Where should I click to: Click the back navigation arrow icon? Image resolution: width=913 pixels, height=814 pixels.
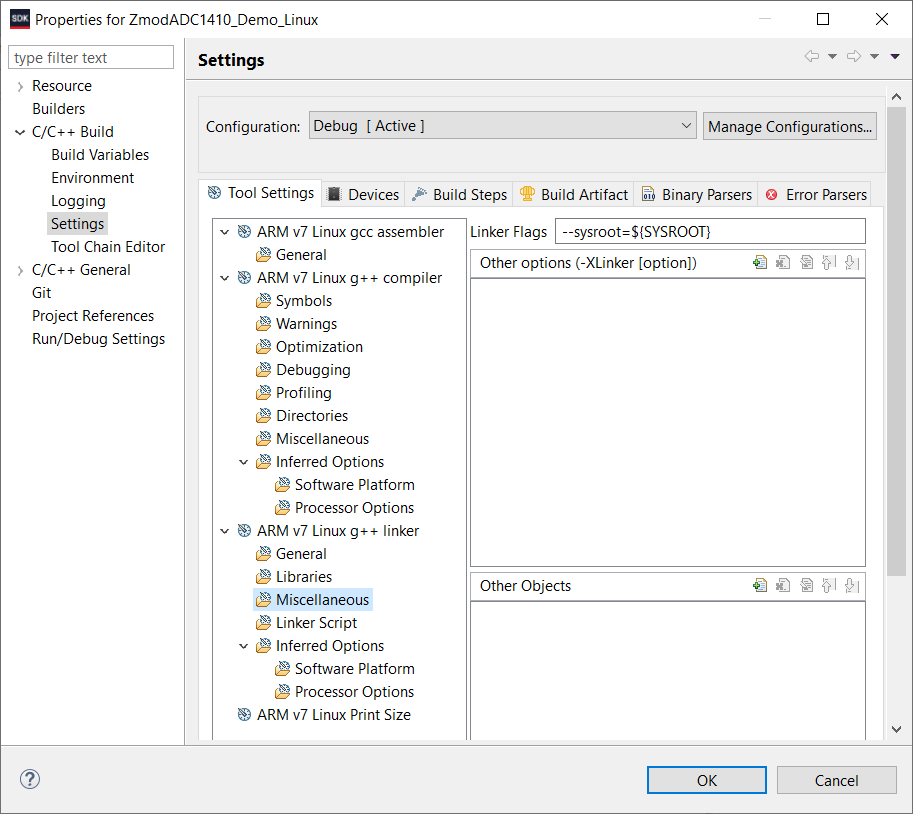pos(812,56)
